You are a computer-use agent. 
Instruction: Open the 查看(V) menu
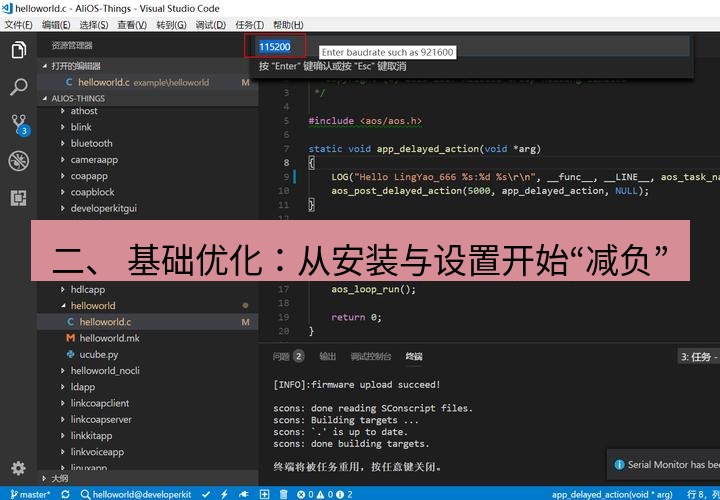click(x=132, y=25)
